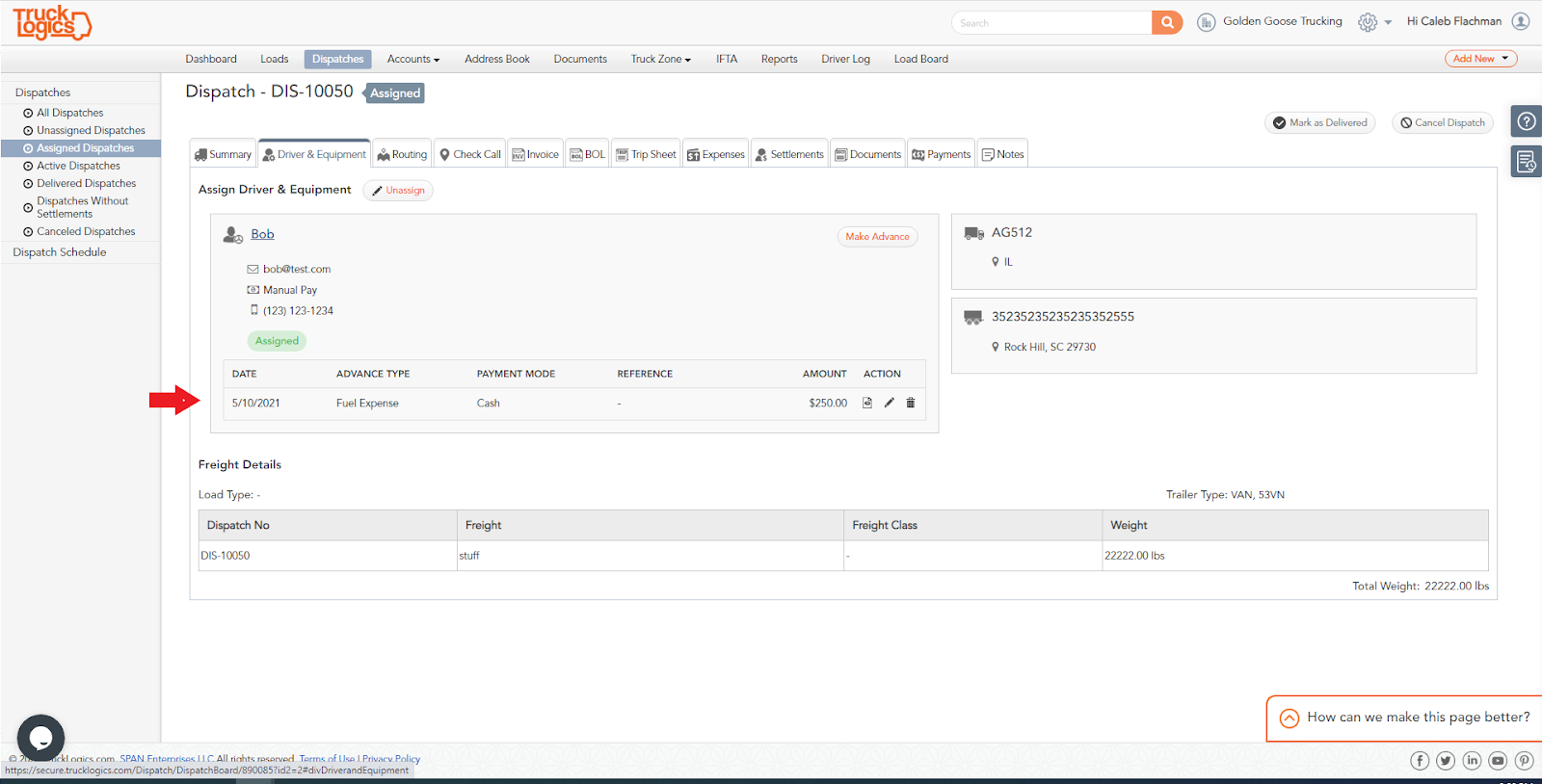Click the driver avatar icon beside Bob
Screen dimensions: 1542x784
[x=233, y=234]
